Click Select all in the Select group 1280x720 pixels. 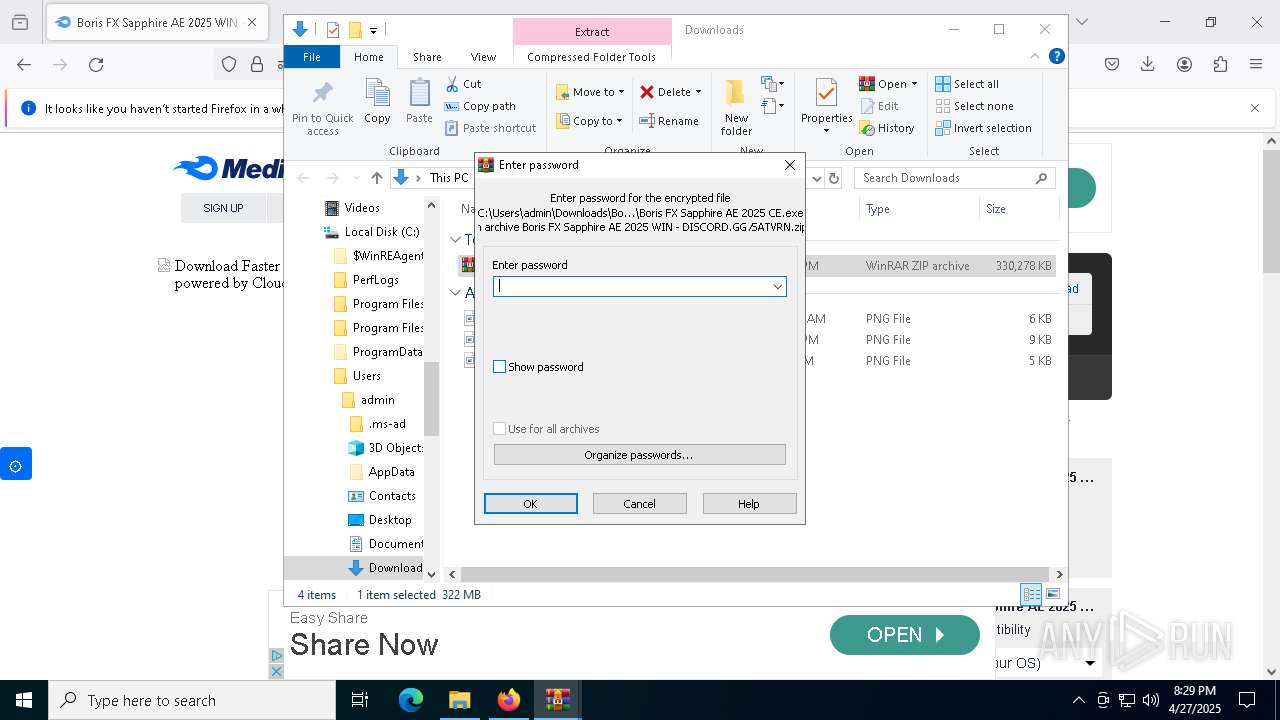(967, 84)
